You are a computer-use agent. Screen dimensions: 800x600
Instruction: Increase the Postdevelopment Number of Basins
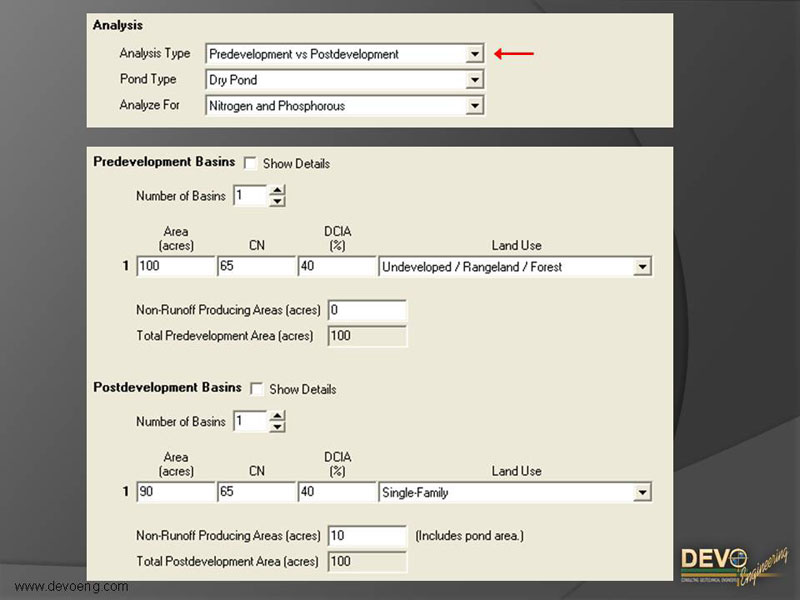coord(277,416)
